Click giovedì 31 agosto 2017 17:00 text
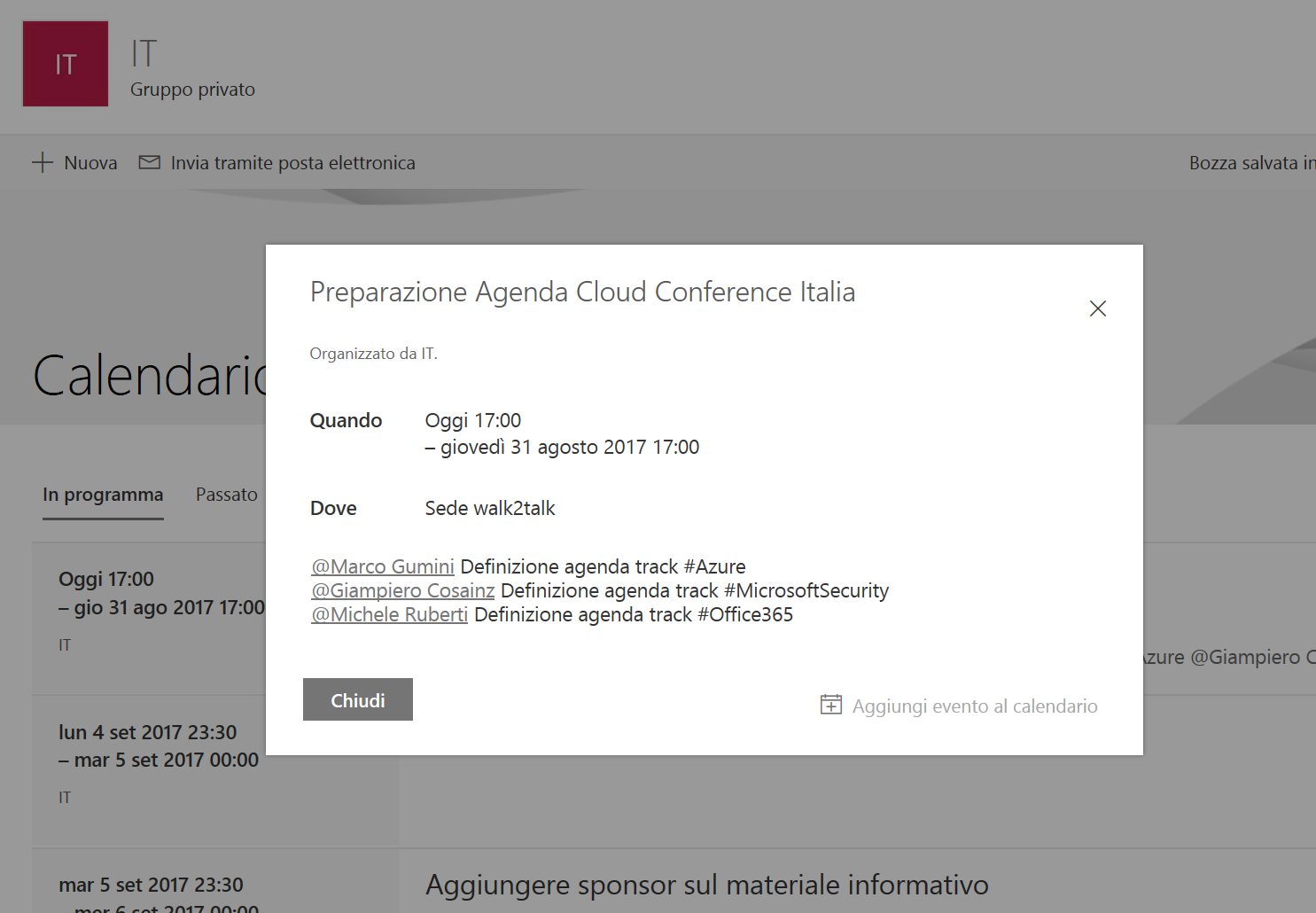This screenshot has width=1316, height=913. click(x=570, y=447)
